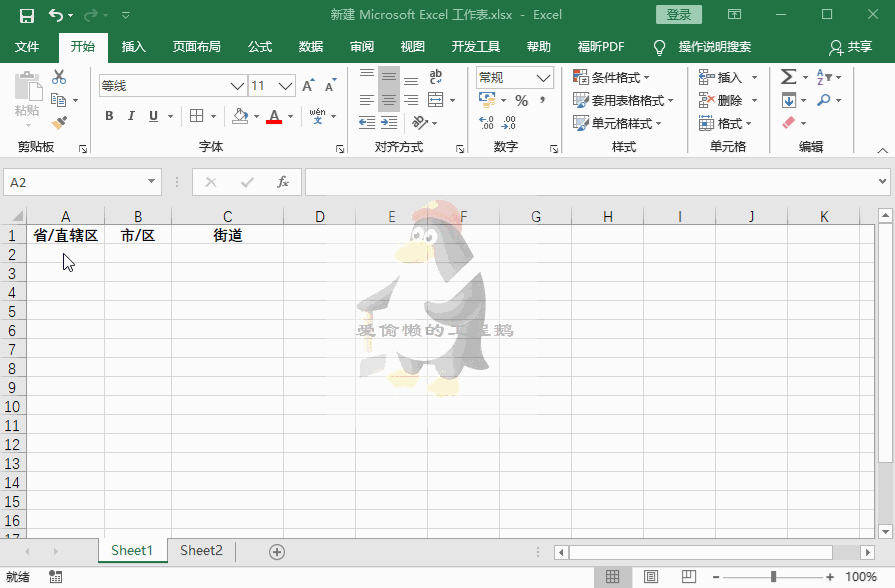Image resolution: width=895 pixels, height=588 pixels.
Task: Click the Comma Style icon
Action: click(542, 100)
